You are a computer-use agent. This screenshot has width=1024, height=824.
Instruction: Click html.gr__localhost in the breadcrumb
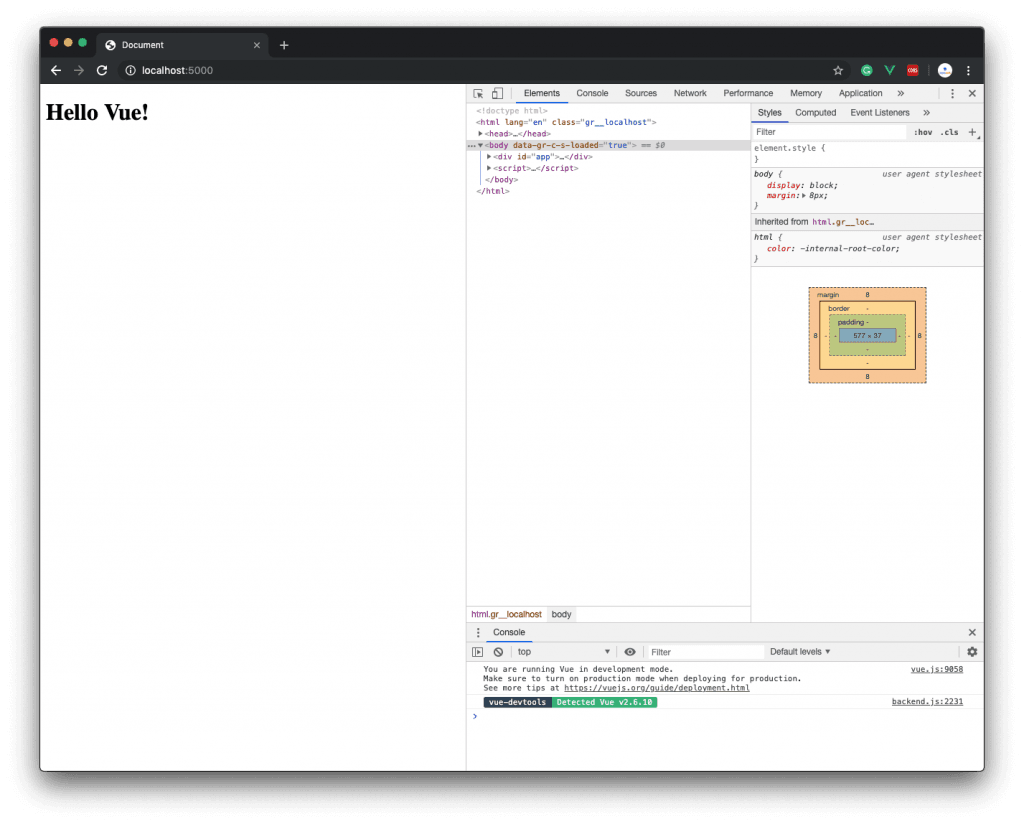coord(506,614)
